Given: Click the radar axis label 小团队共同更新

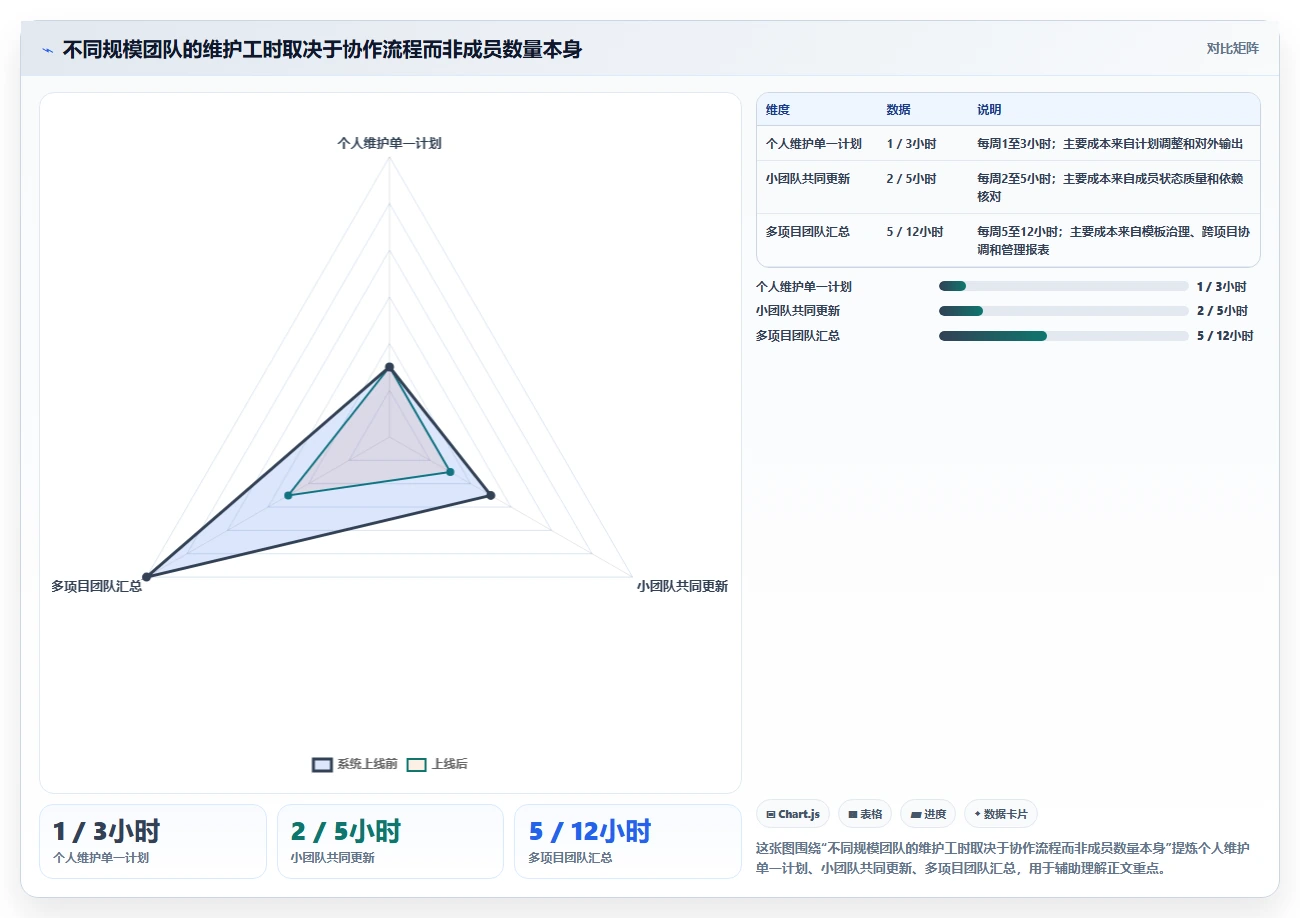Looking at the screenshot, I should pos(682,586).
